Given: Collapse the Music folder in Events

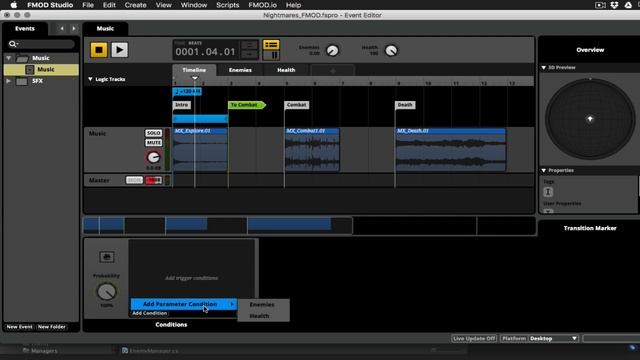Looking at the screenshot, I should pyautogui.click(x=9, y=58).
